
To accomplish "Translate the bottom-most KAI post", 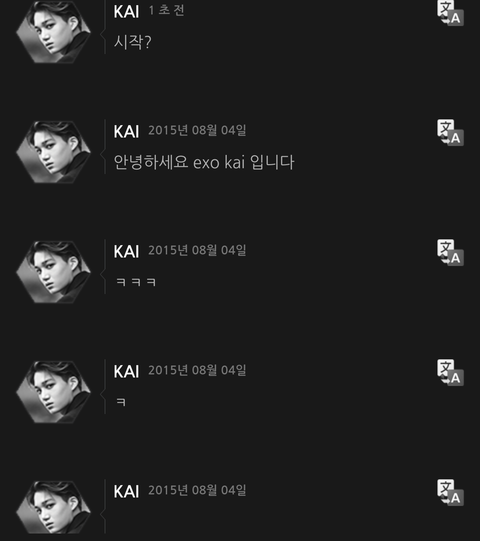I will [450, 492].
